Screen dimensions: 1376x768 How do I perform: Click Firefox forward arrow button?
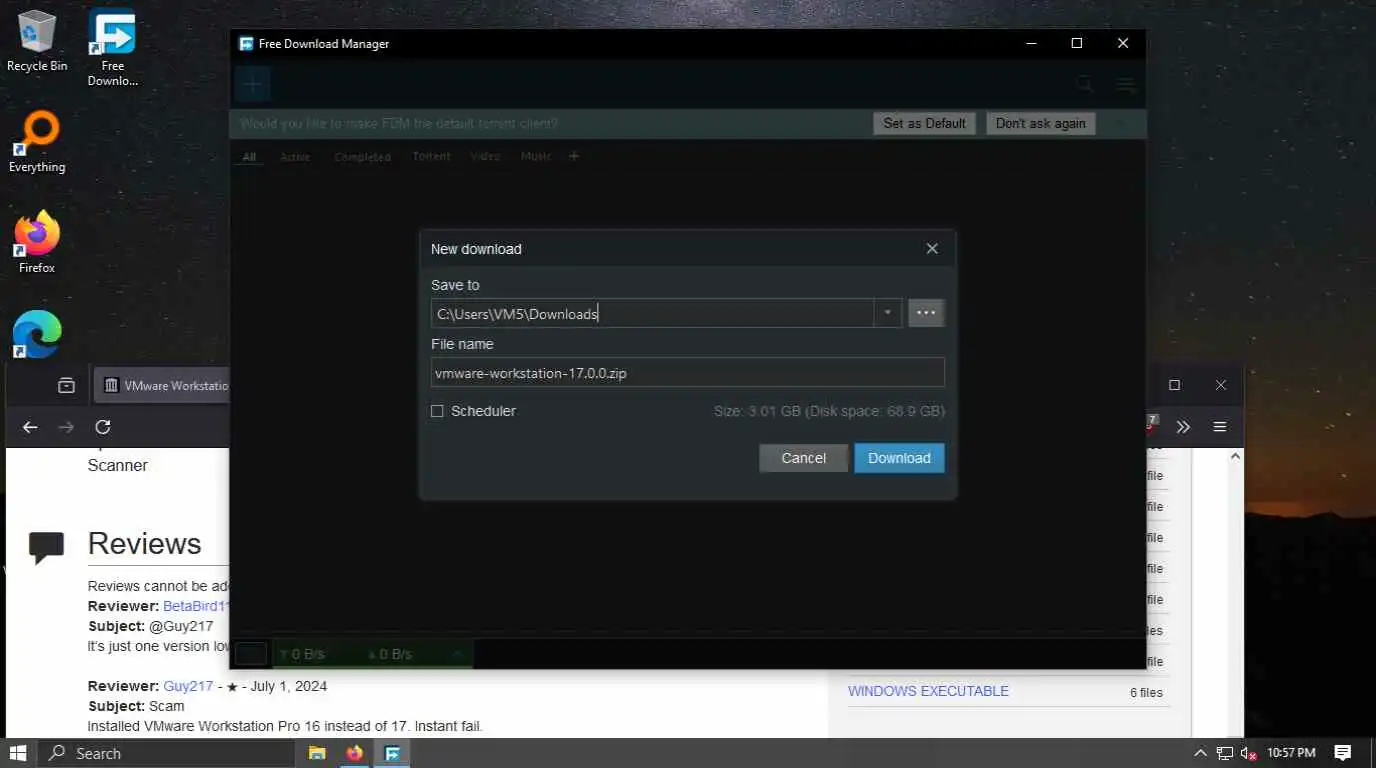pos(66,427)
